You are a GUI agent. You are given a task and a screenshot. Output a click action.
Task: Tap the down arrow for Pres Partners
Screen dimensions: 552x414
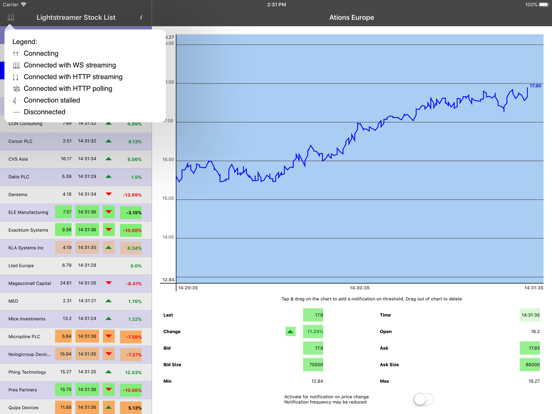click(109, 389)
